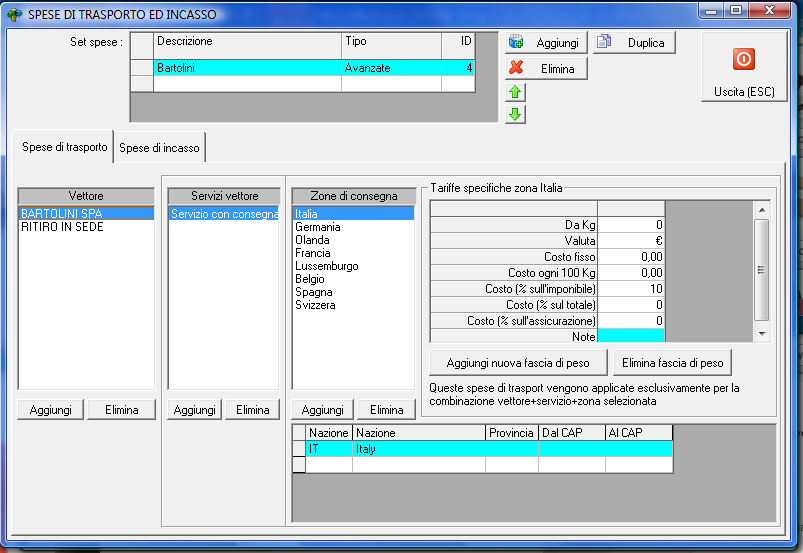Click the red Uscita (ESC) exit button
The width and height of the screenshot is (803, 553).
(x=743, y=68)
